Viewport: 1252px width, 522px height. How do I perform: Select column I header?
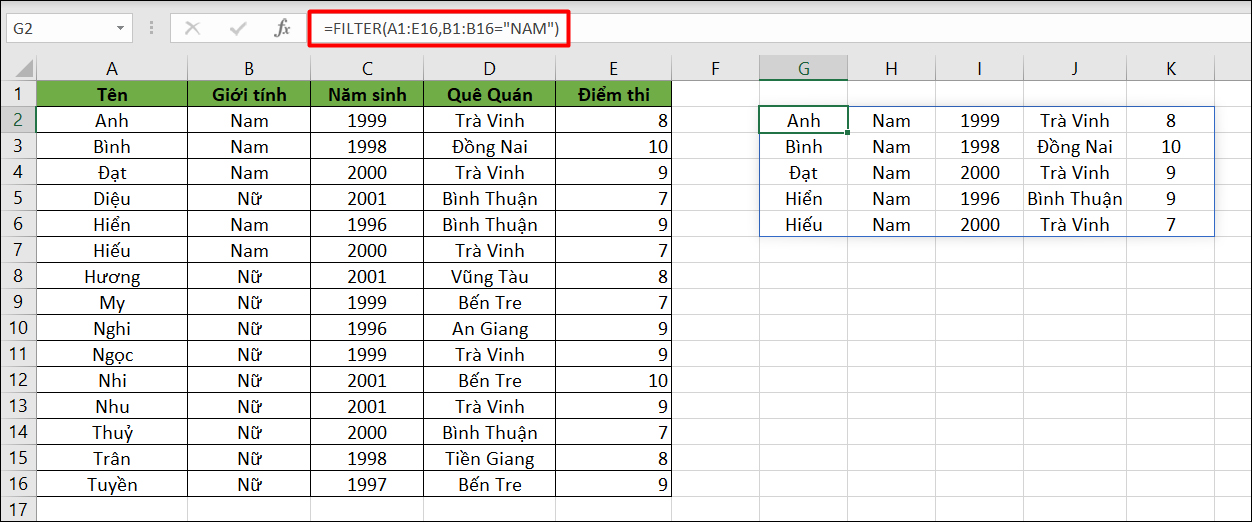979,68
